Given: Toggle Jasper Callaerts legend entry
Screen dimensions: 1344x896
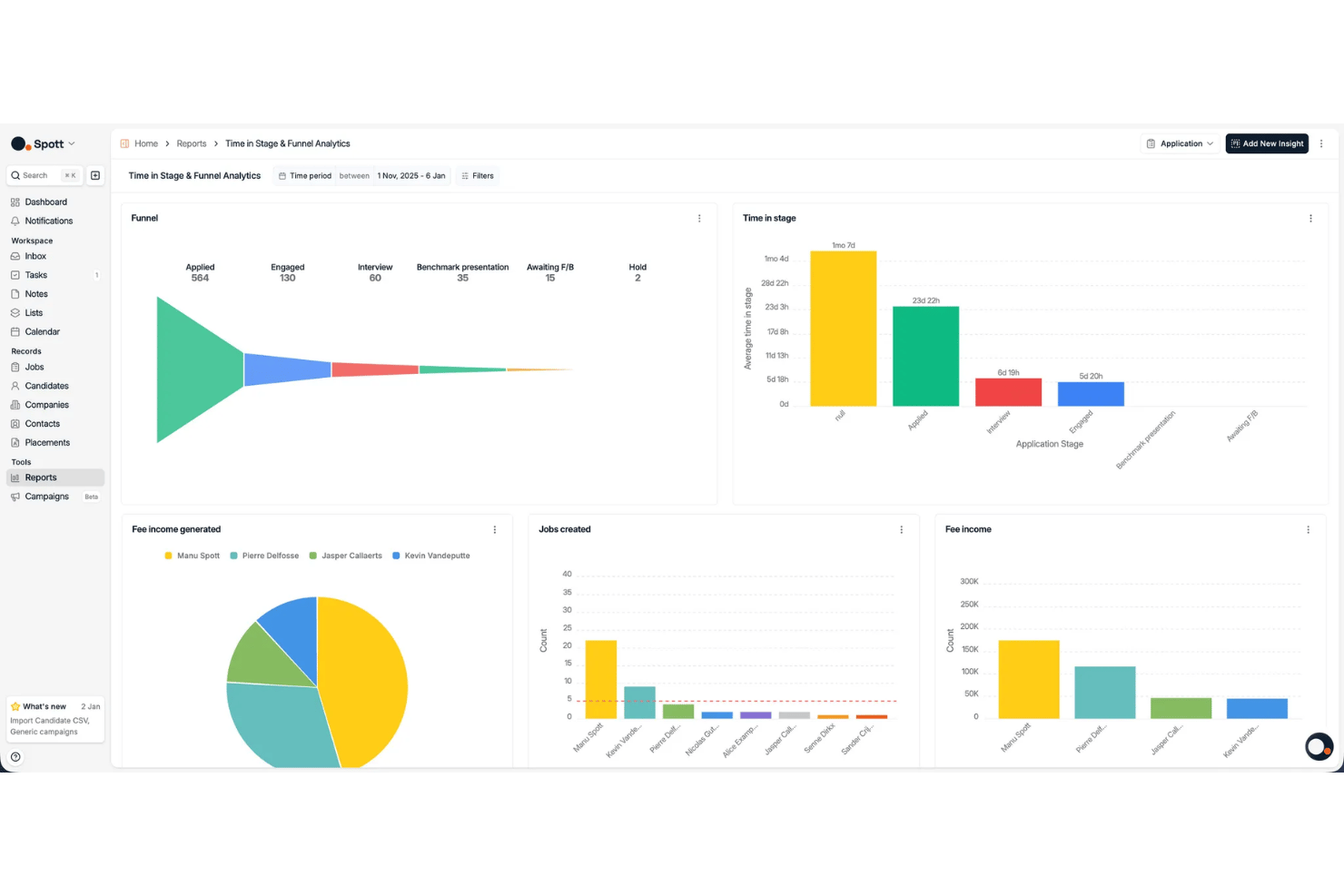Looking at the screenshot, I should point(345,556).
